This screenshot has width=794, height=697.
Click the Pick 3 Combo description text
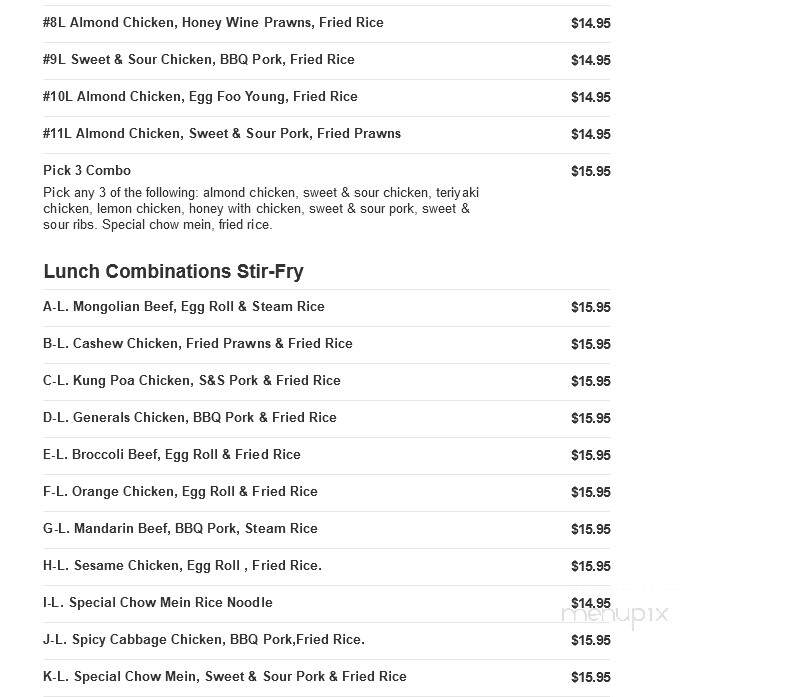pos(261,209)
